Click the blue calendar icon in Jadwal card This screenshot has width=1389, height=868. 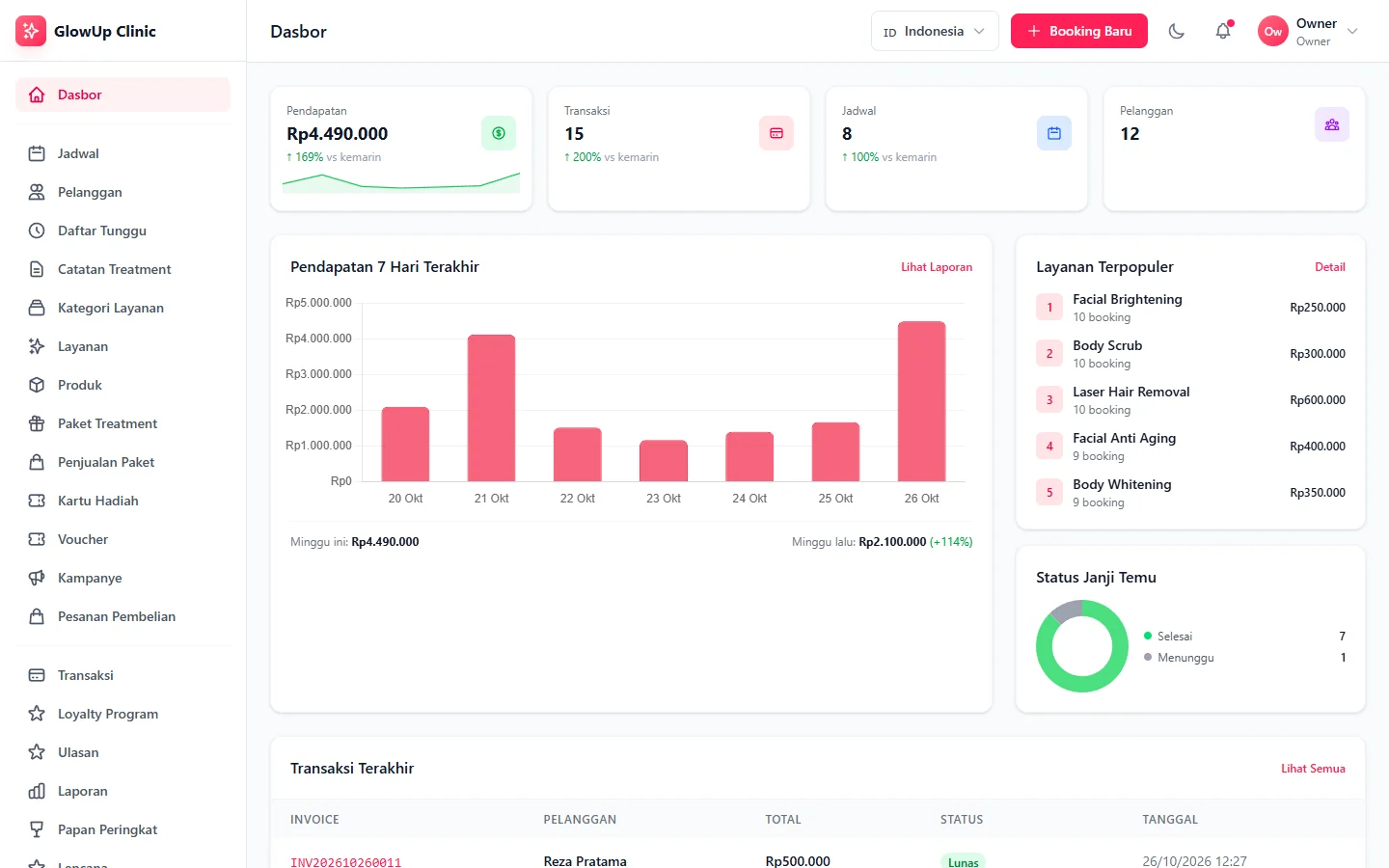coord(1054,133)
